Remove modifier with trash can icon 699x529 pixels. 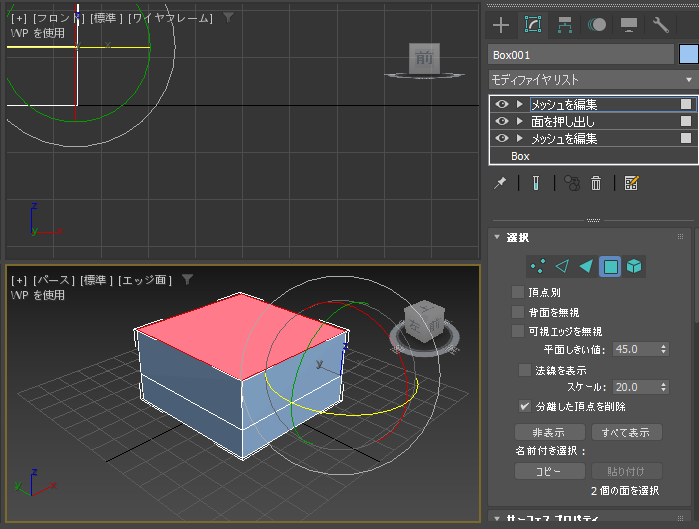click(596, 183)
